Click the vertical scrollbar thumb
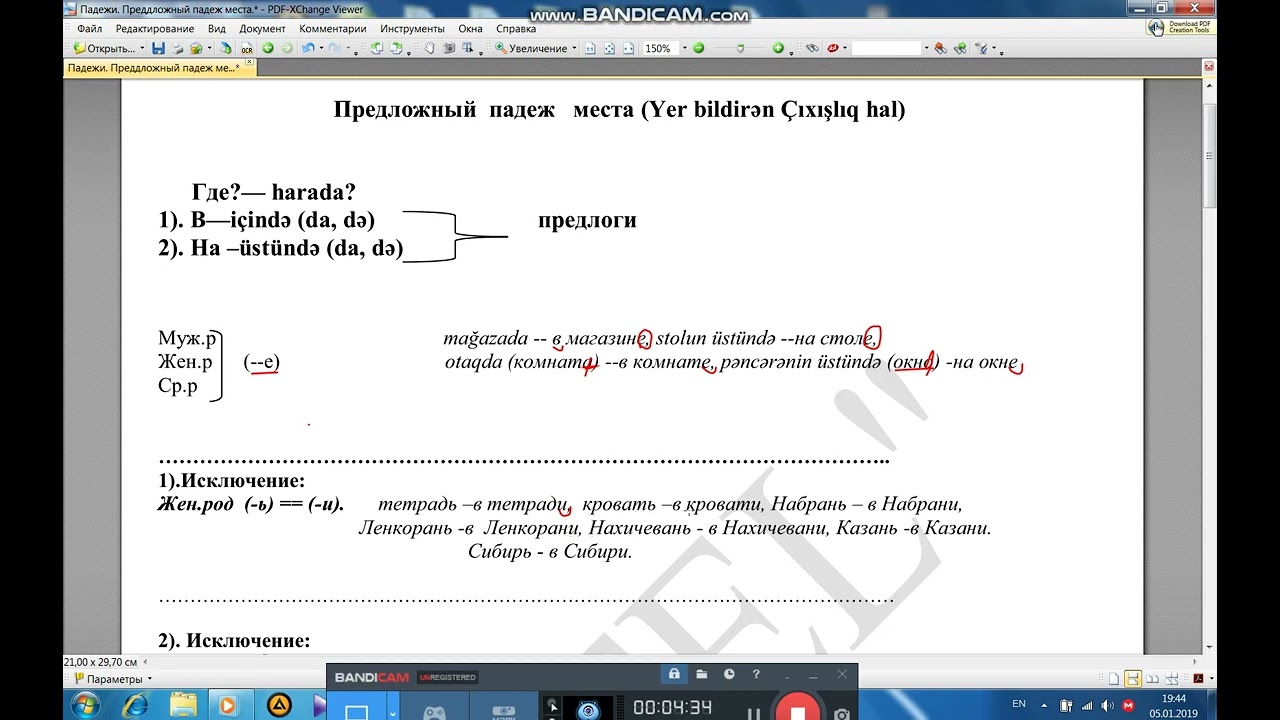 (x=1209, y=155)
